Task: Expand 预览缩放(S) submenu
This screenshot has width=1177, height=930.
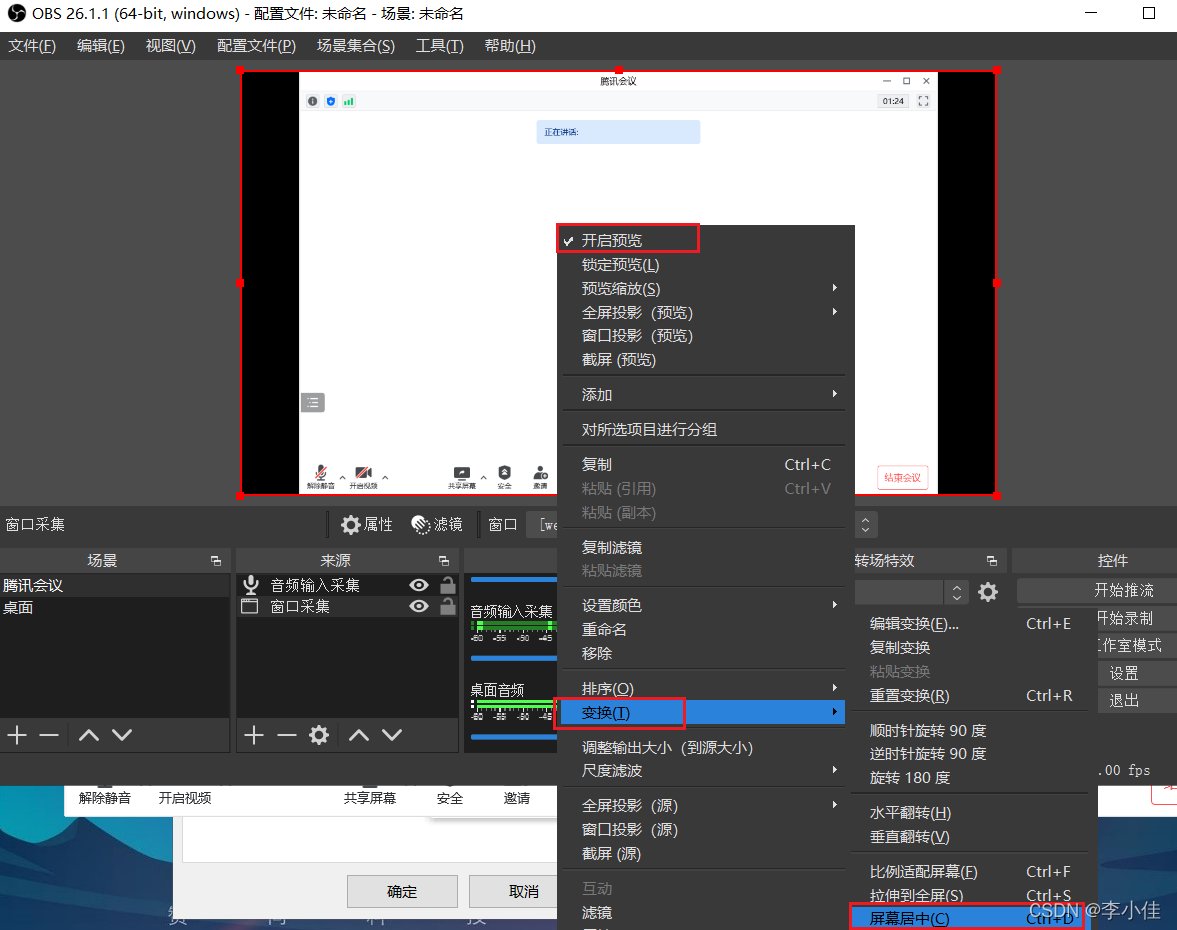Action: click(706, 288)
